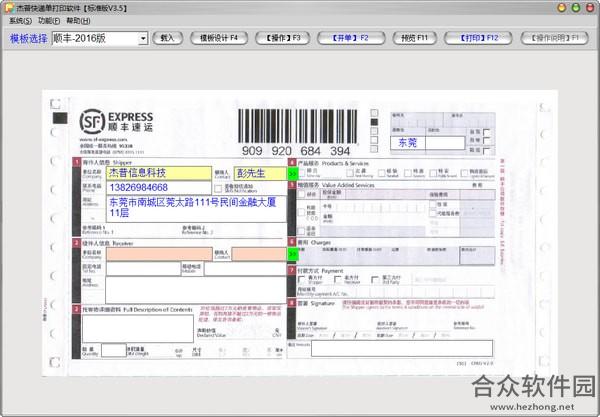
Task: Click green >> arrow beside receiver contact
Action: [293, 254]
